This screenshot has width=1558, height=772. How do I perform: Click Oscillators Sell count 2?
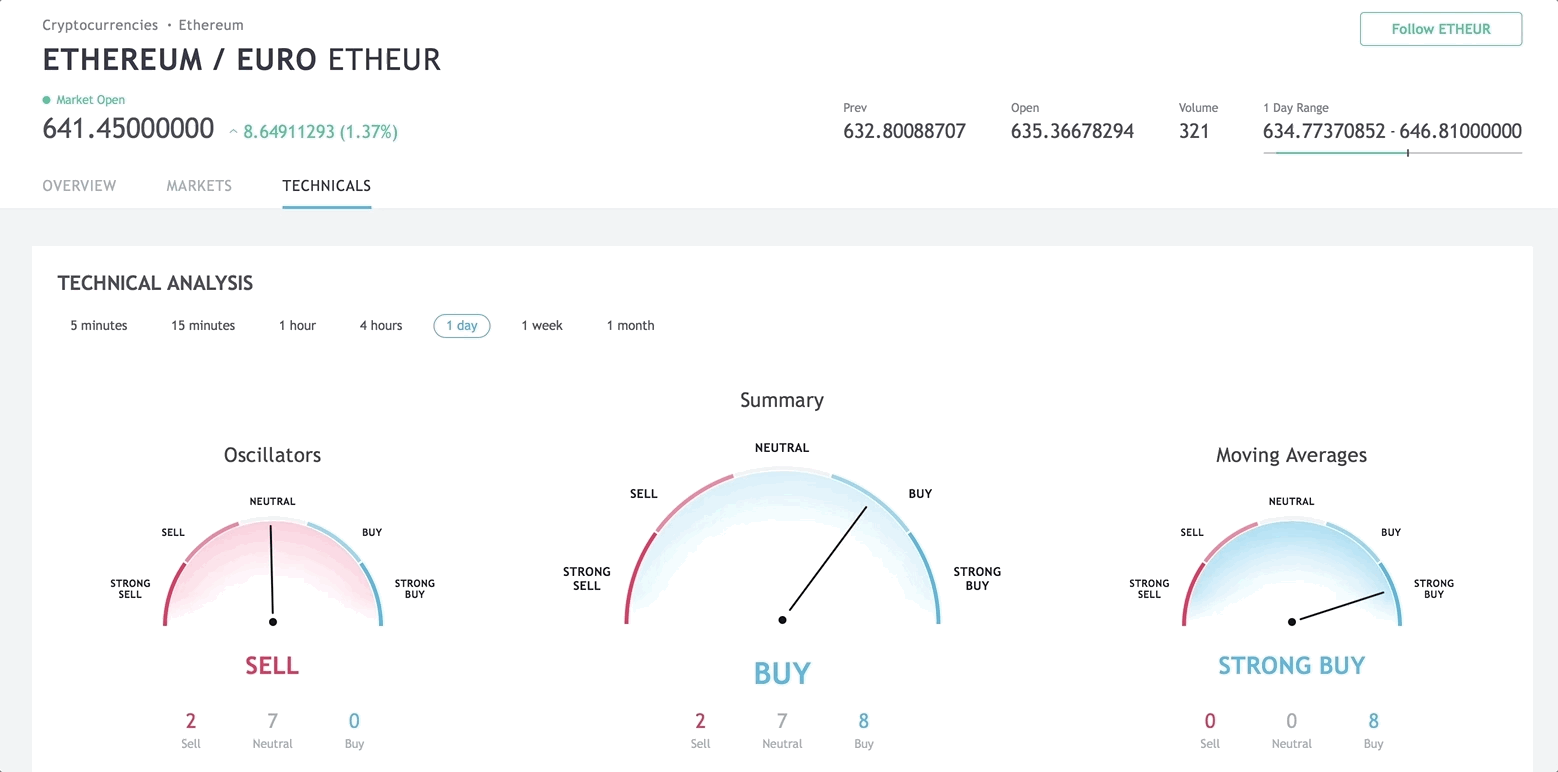coord(191,720)
